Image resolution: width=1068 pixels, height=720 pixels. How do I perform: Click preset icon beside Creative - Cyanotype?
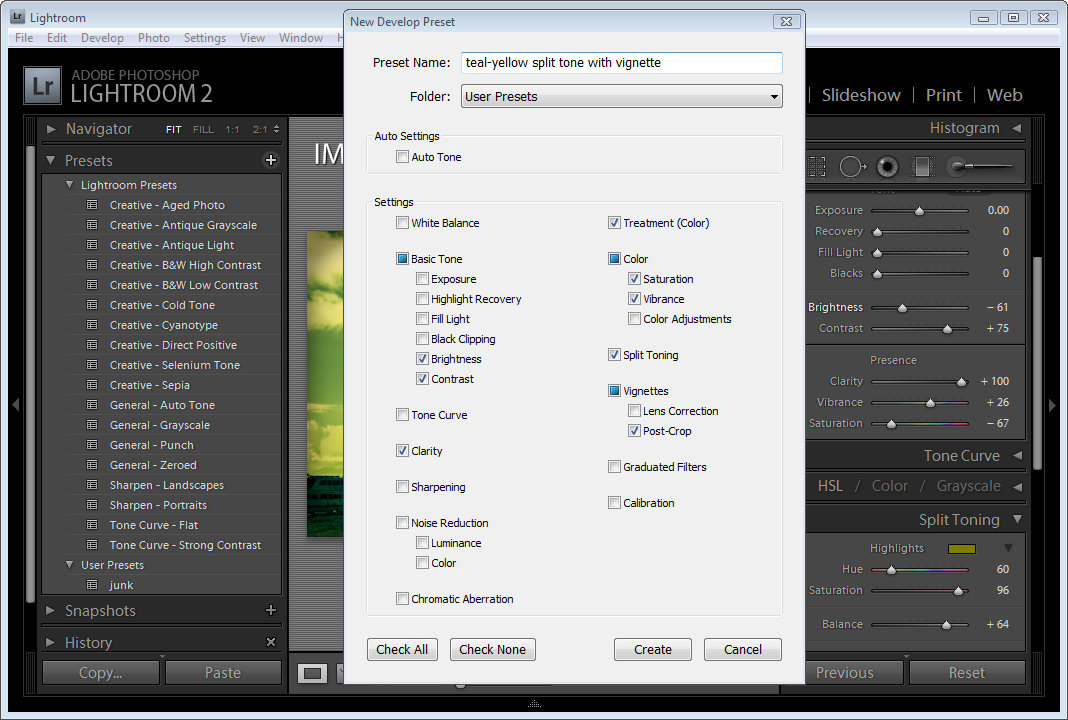[x=92, y=325]
